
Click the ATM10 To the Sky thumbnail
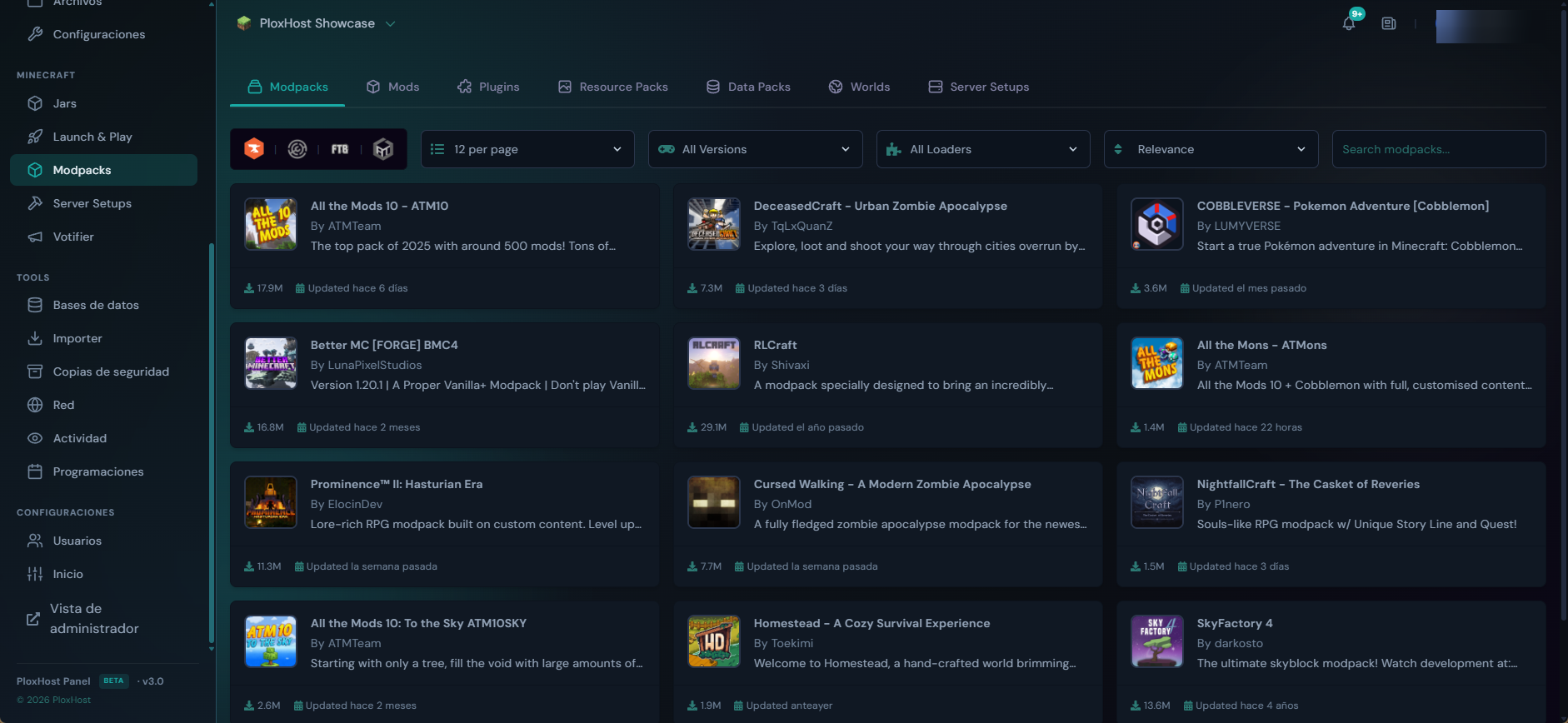click(x=271, y=641)
